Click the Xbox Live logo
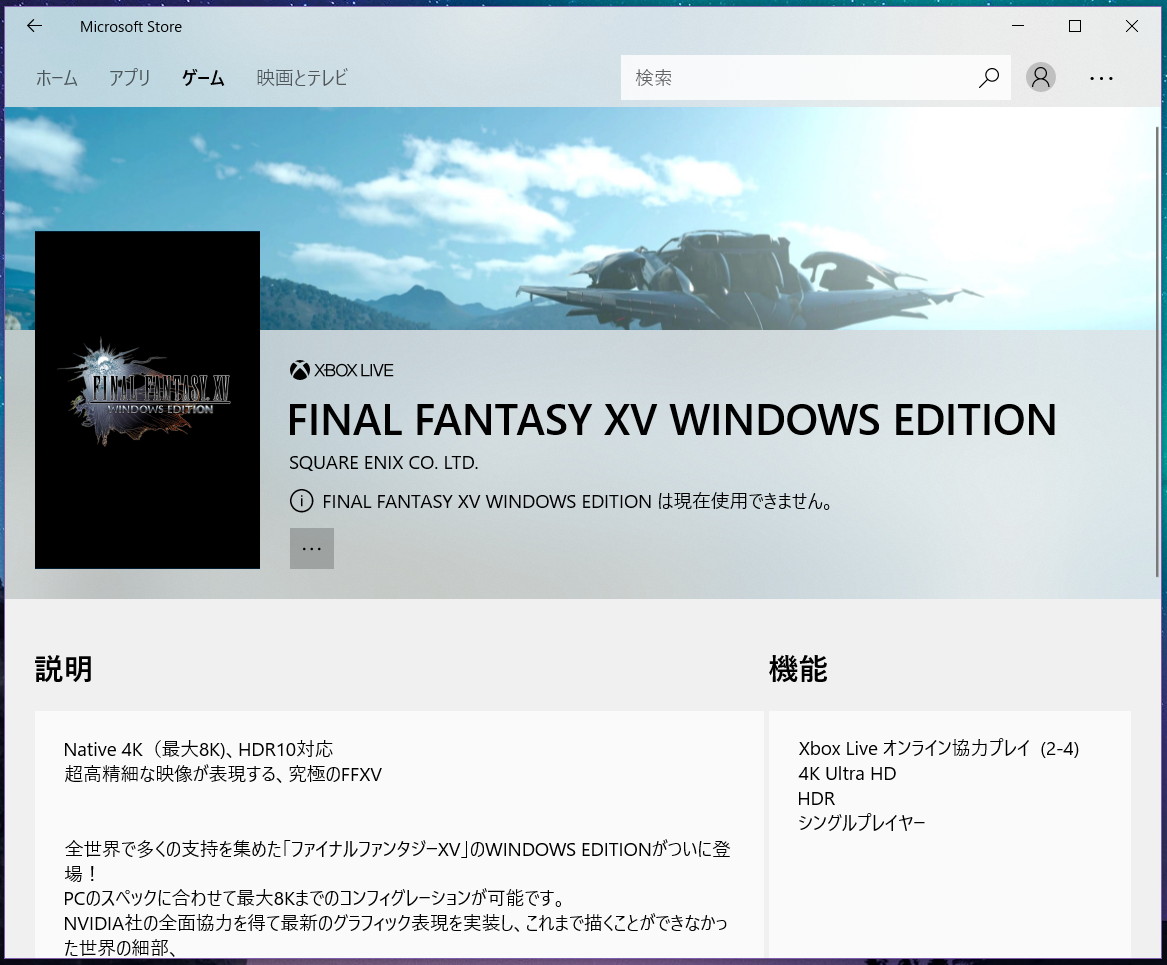Viewport: 1167px width, 965px height. click(x=342, y=370)
